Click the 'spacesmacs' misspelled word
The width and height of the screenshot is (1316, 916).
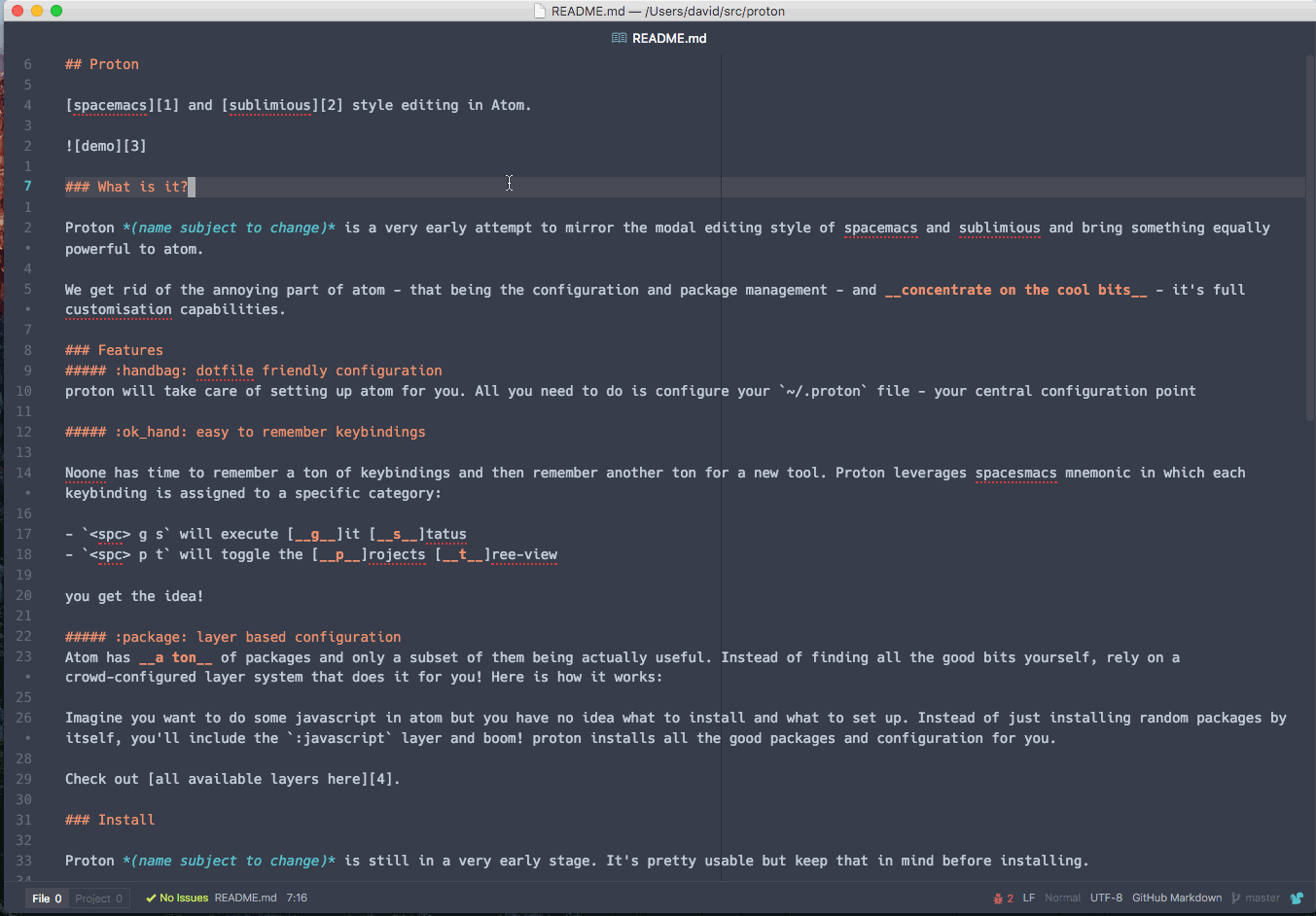tap(1015, 473)
